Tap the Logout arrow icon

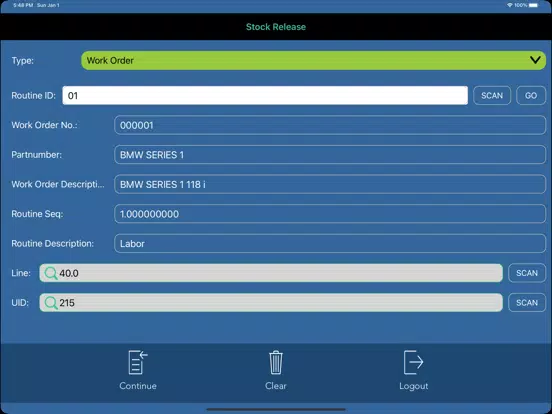413,362
